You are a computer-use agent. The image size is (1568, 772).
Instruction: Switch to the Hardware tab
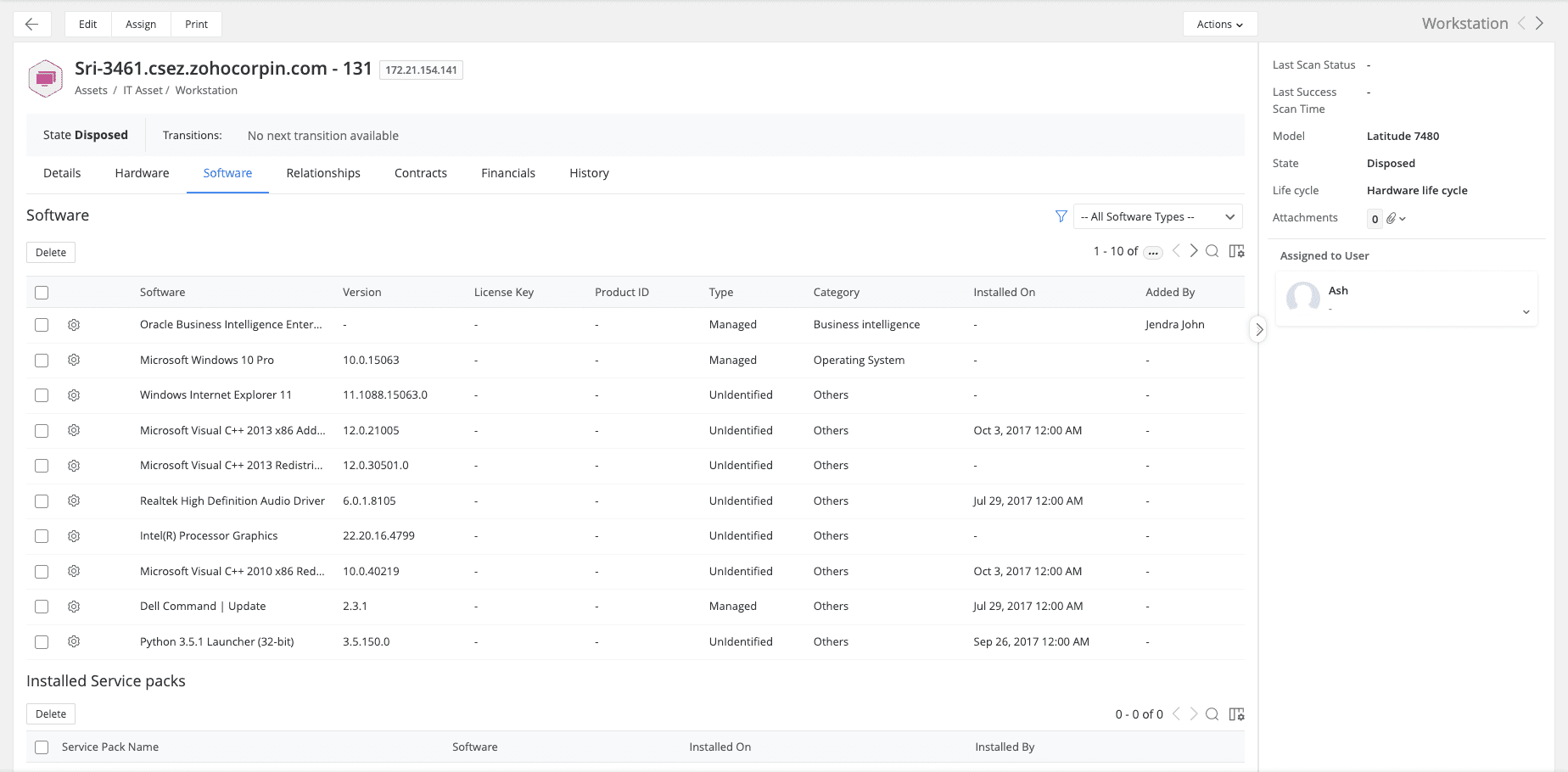point(142,173)
